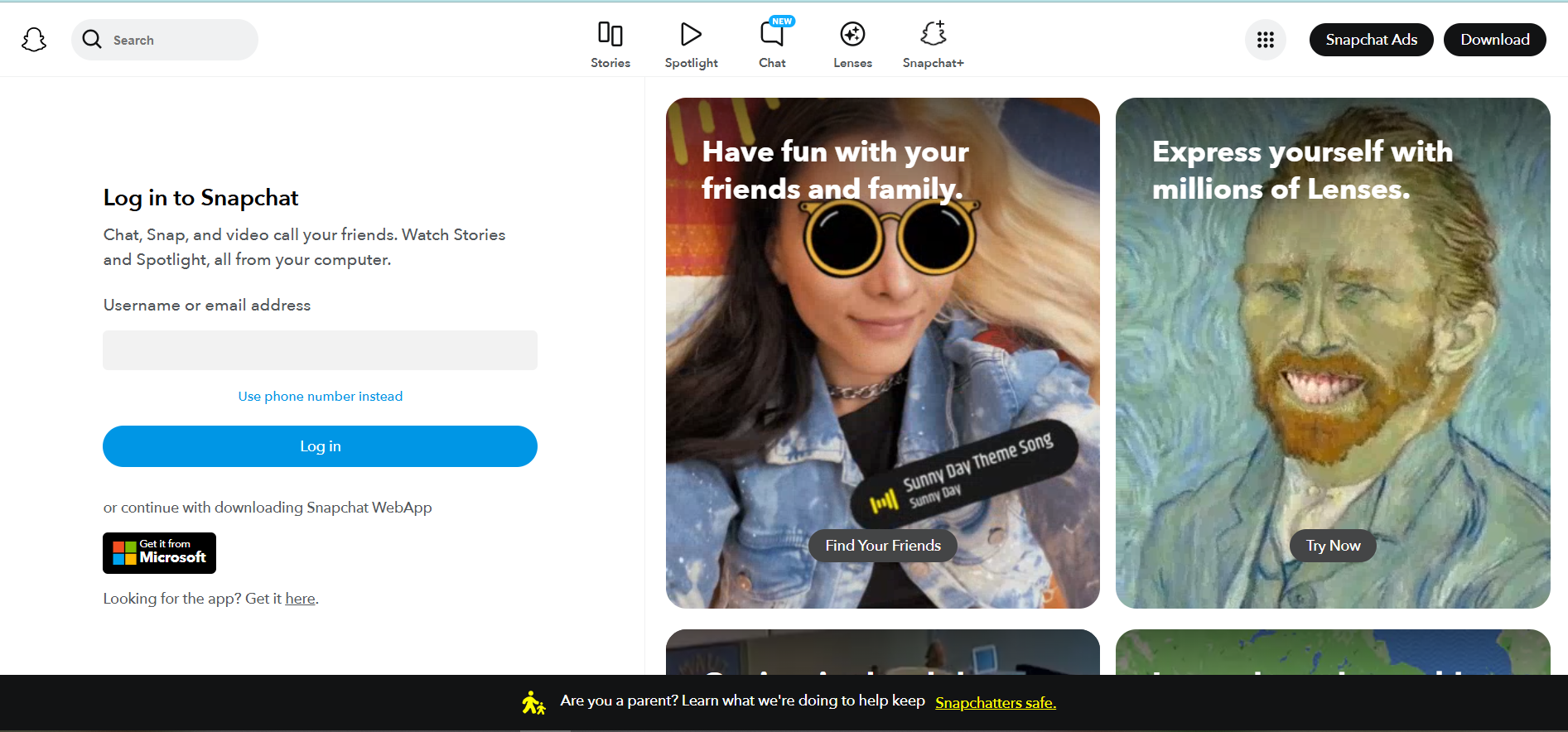Focus the Search input field
The height and width of the screenshot is (732, 1568).
tap(165, 40)
